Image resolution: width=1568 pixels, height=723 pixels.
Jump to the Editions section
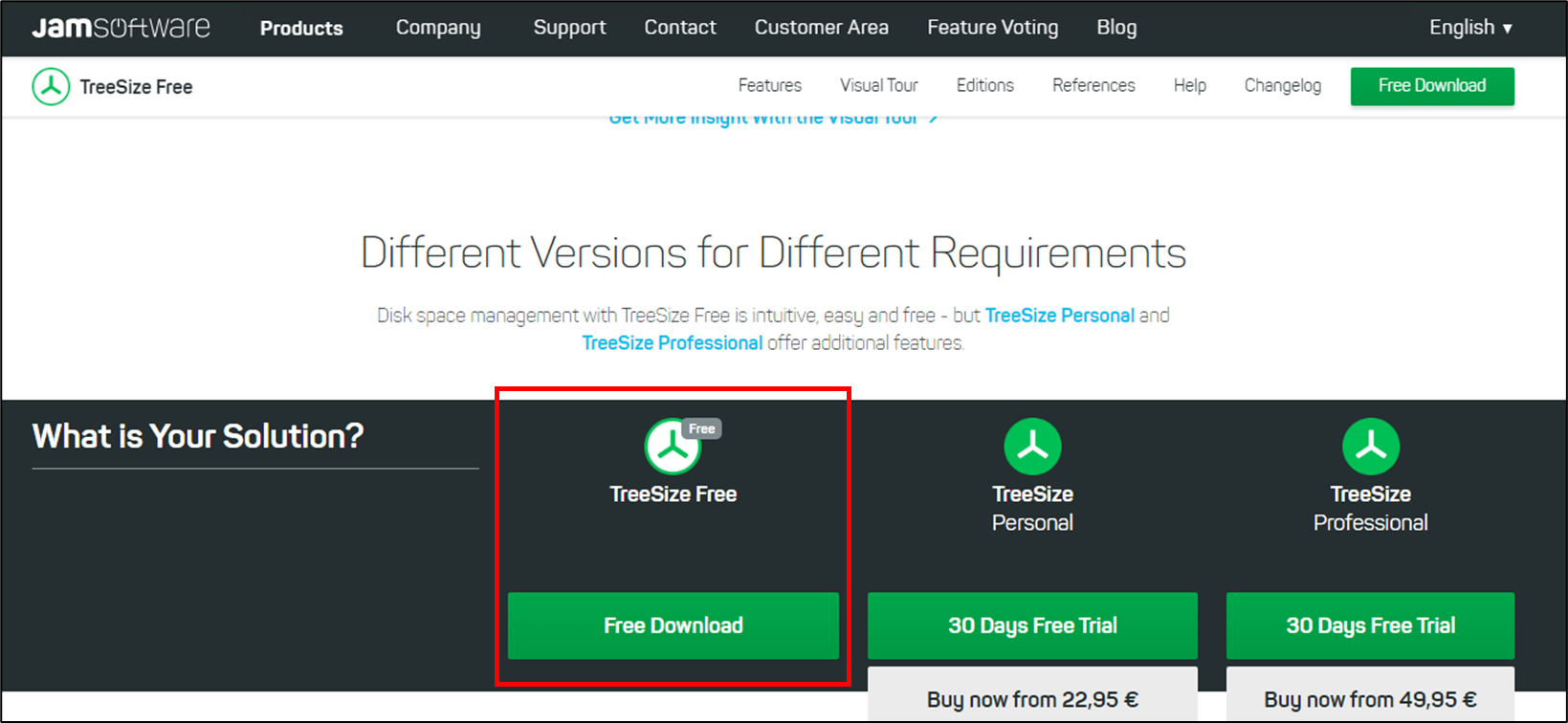985,86
